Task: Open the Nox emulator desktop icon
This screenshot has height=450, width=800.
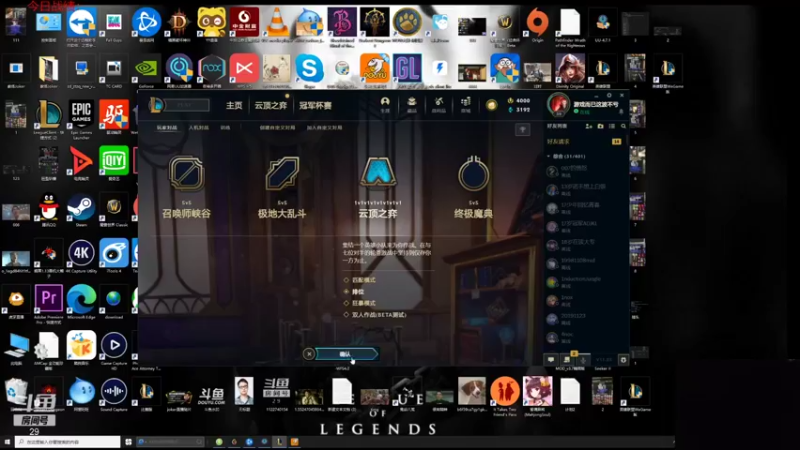Action: click(x=212, y=69)
